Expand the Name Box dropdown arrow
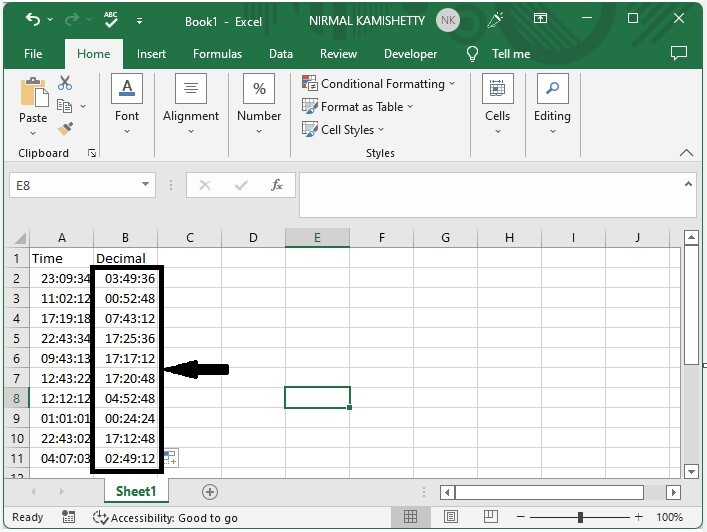Viewport: 707px width, 532px height. pos(145,184)
